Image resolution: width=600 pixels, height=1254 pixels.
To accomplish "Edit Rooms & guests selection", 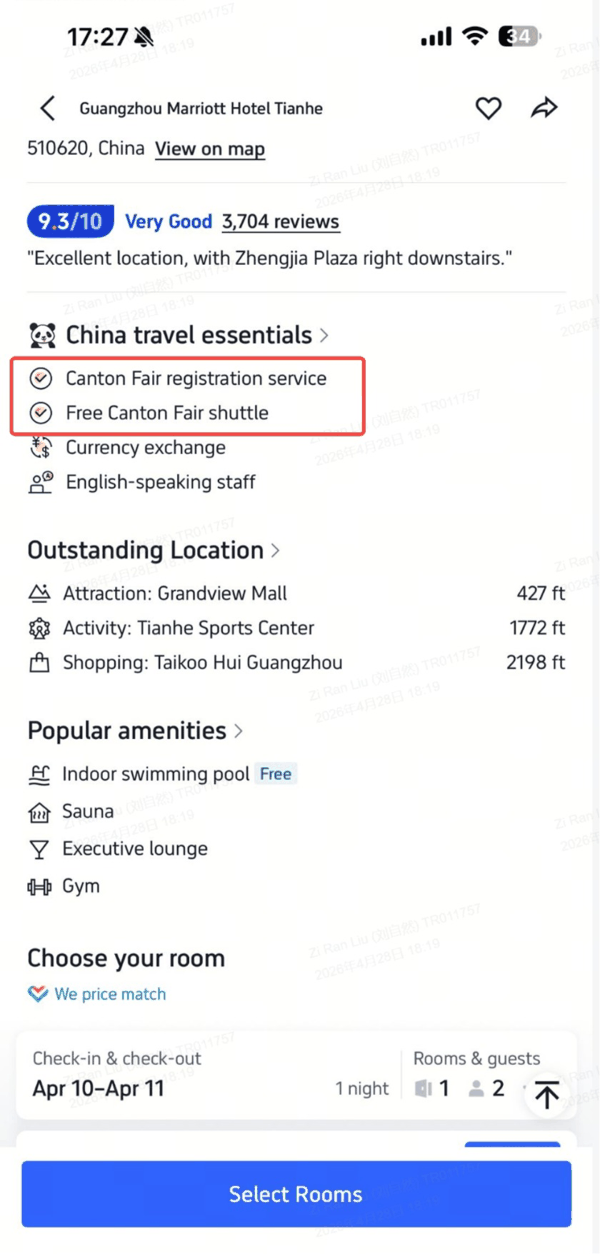I will coord(476,1075).
